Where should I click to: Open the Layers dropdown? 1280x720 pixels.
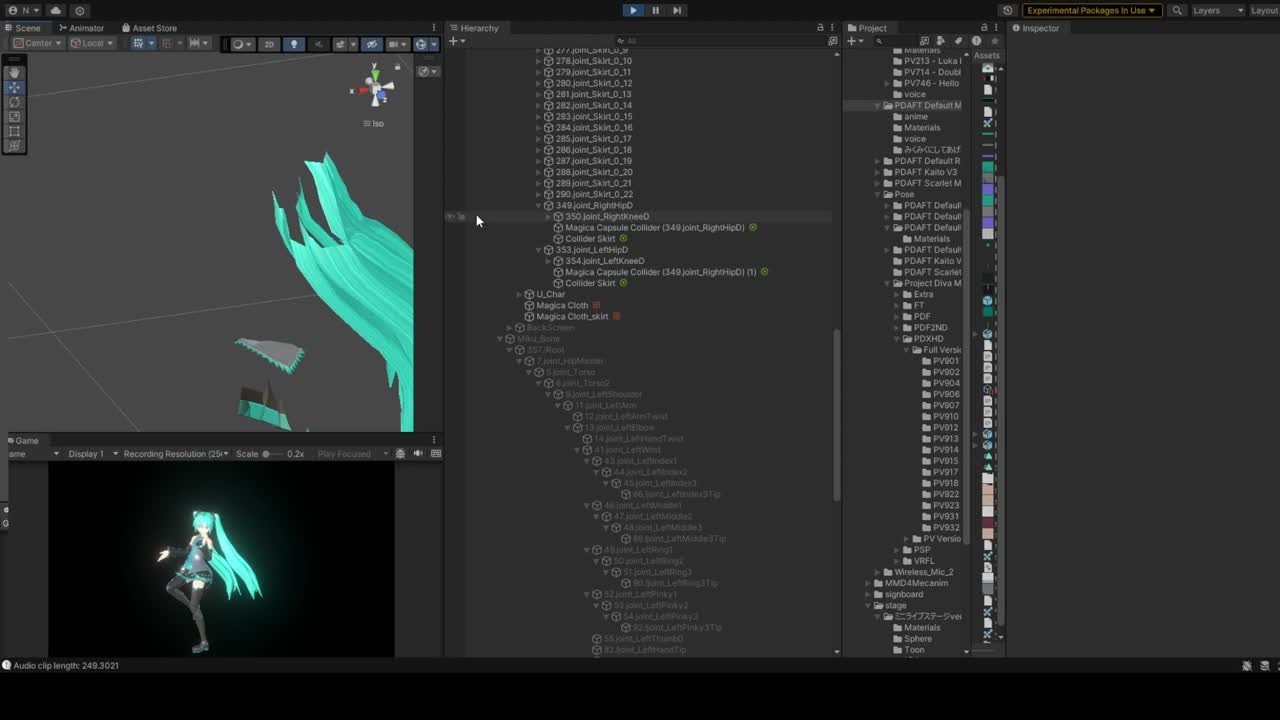[1217, 10]
